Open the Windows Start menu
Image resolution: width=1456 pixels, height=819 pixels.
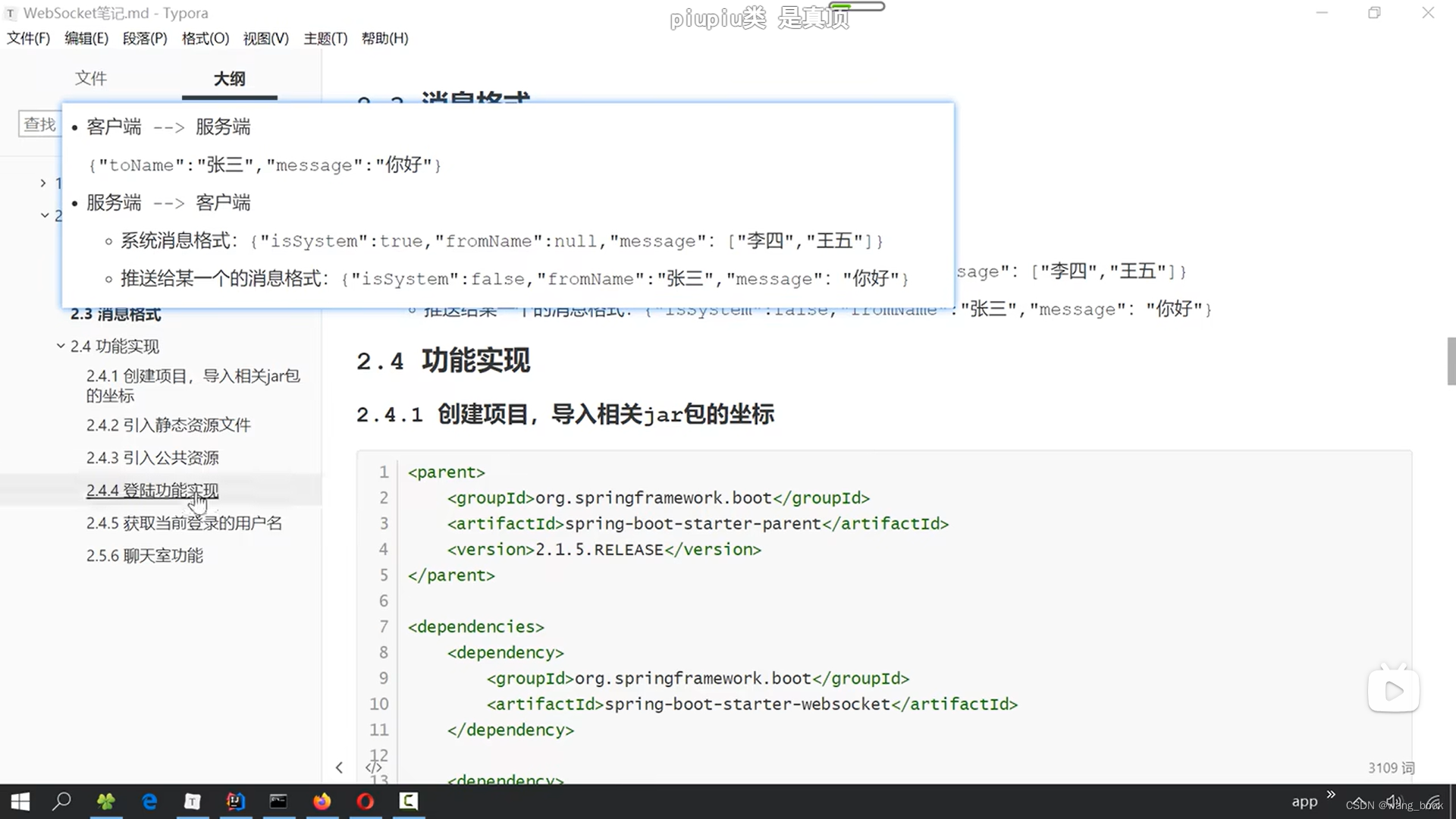click(x=19, y=801)
